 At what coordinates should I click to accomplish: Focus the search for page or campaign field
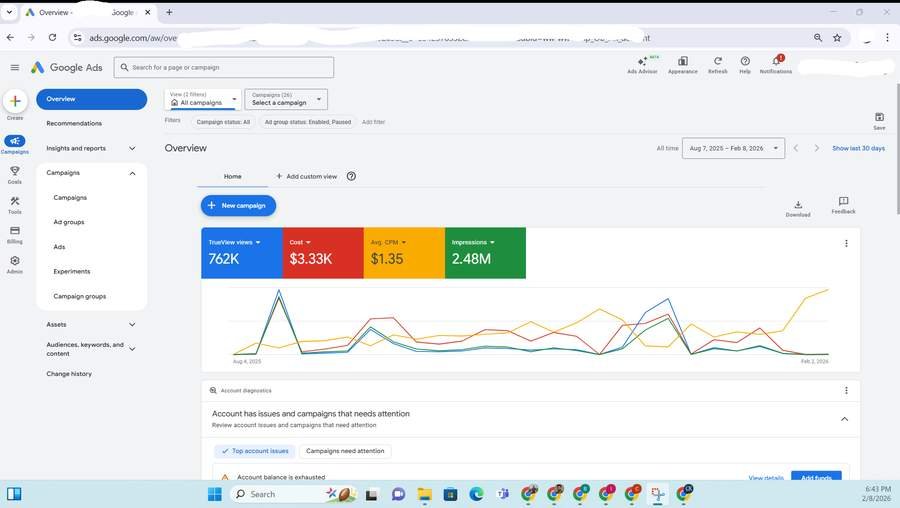click(224, 67)
